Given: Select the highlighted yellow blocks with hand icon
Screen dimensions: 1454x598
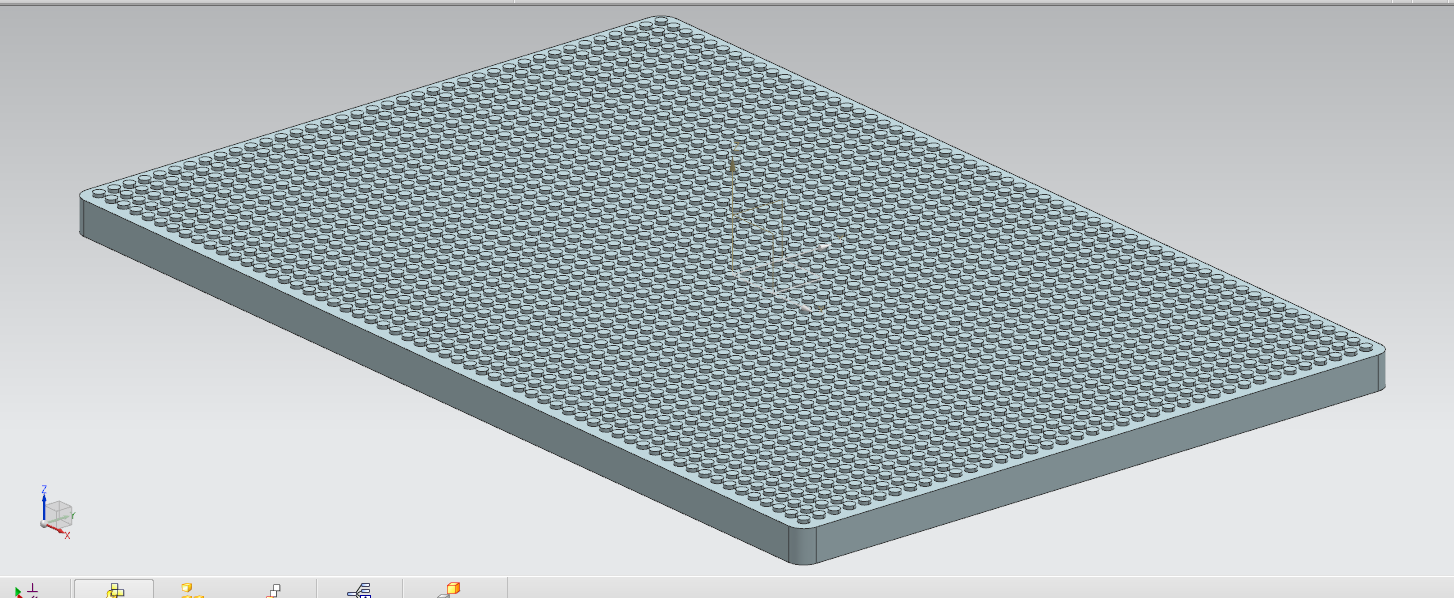Looking at the screenshot, I should click(114, 590).
